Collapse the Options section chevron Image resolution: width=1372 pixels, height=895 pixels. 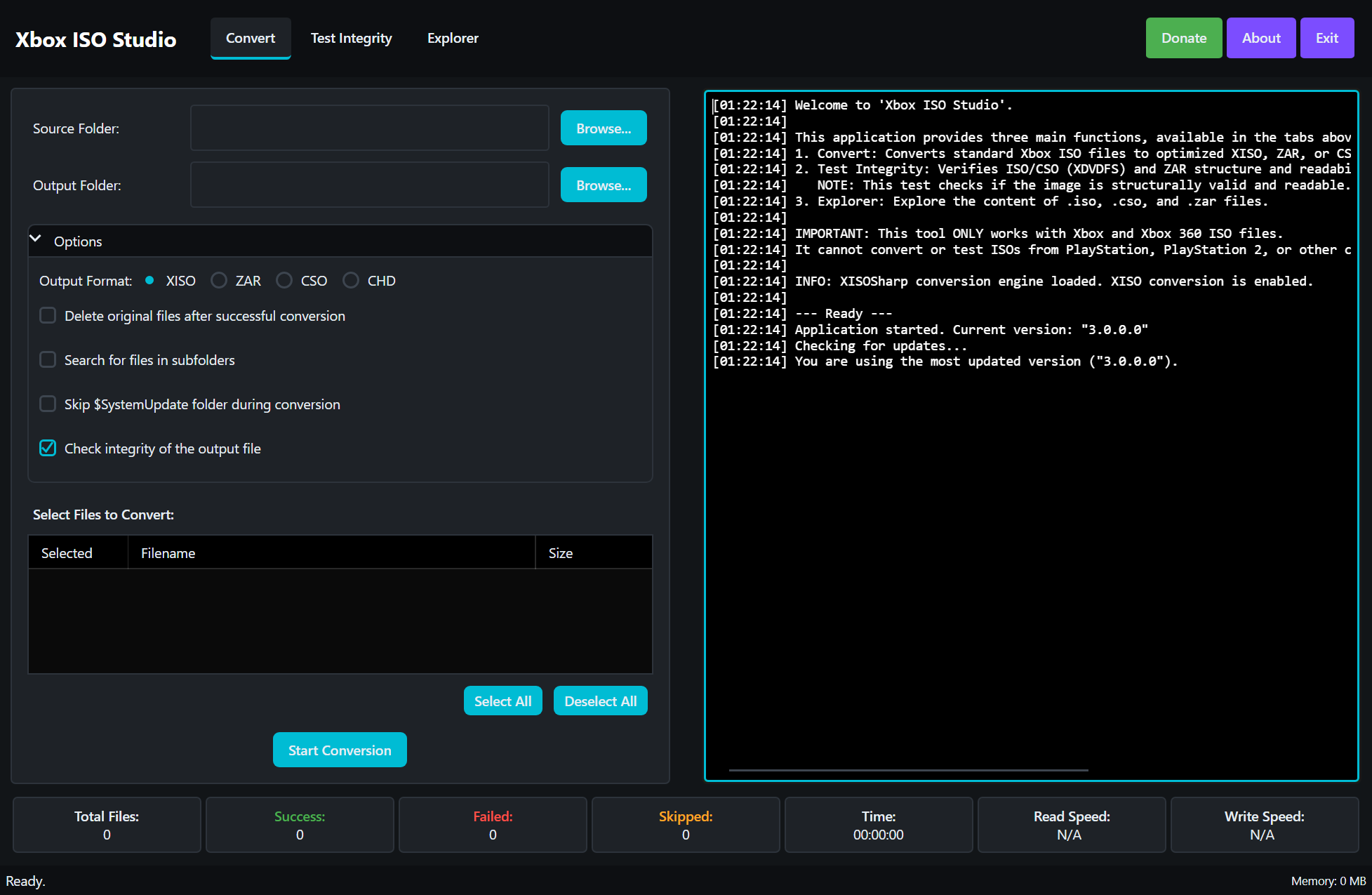pyautogui.click(x=36, y=239)
